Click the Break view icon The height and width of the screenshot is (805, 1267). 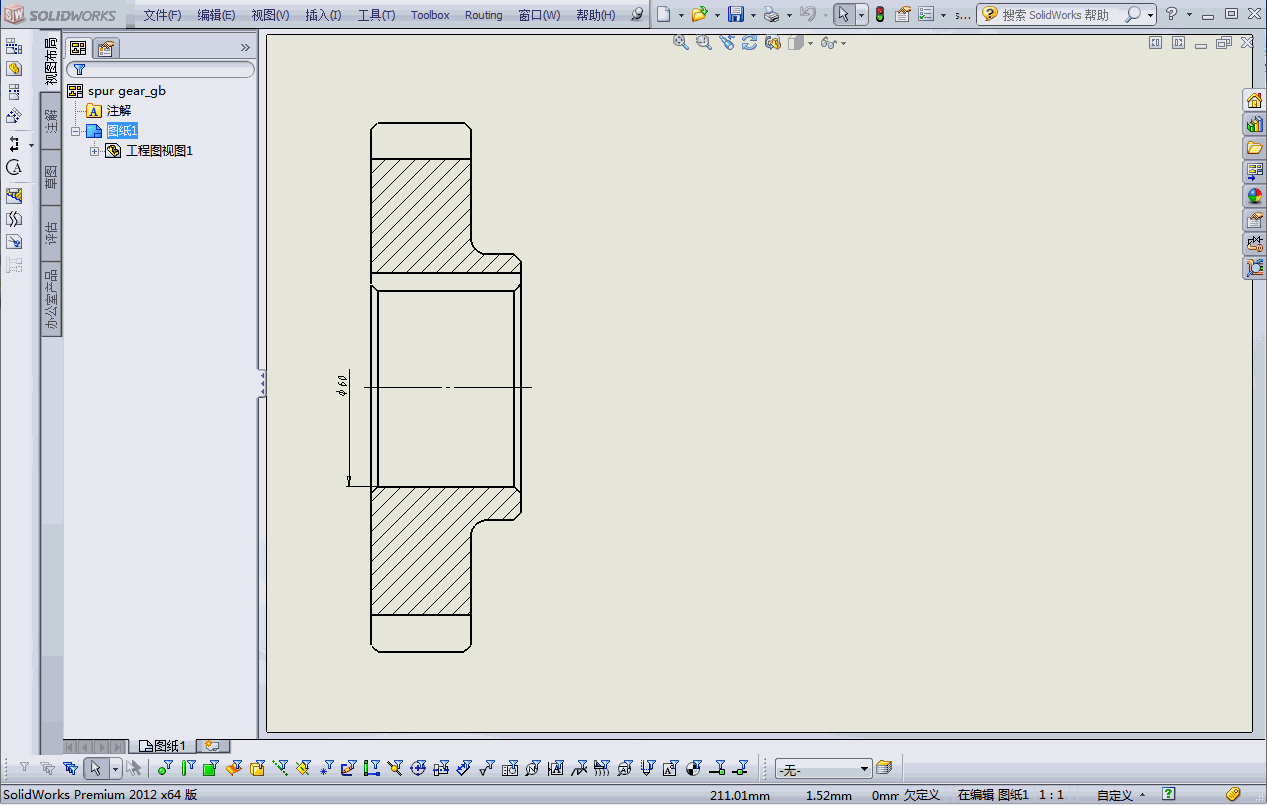14,218
